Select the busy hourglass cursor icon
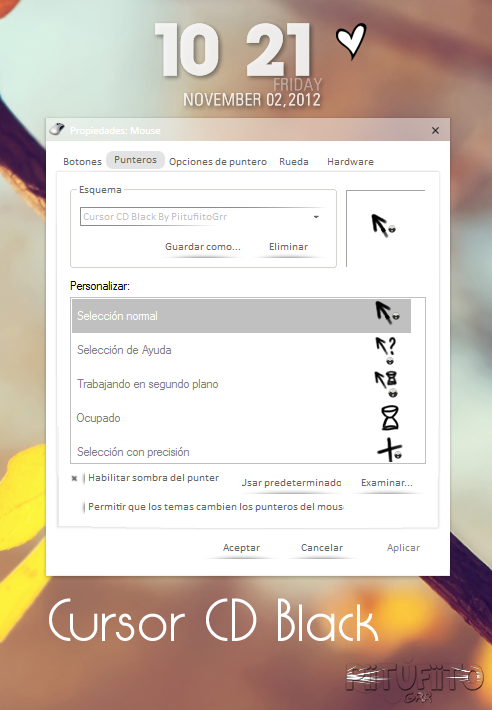The height and width of the screenshot is (710, 492). pyautogui.click(x=390, y=418)
